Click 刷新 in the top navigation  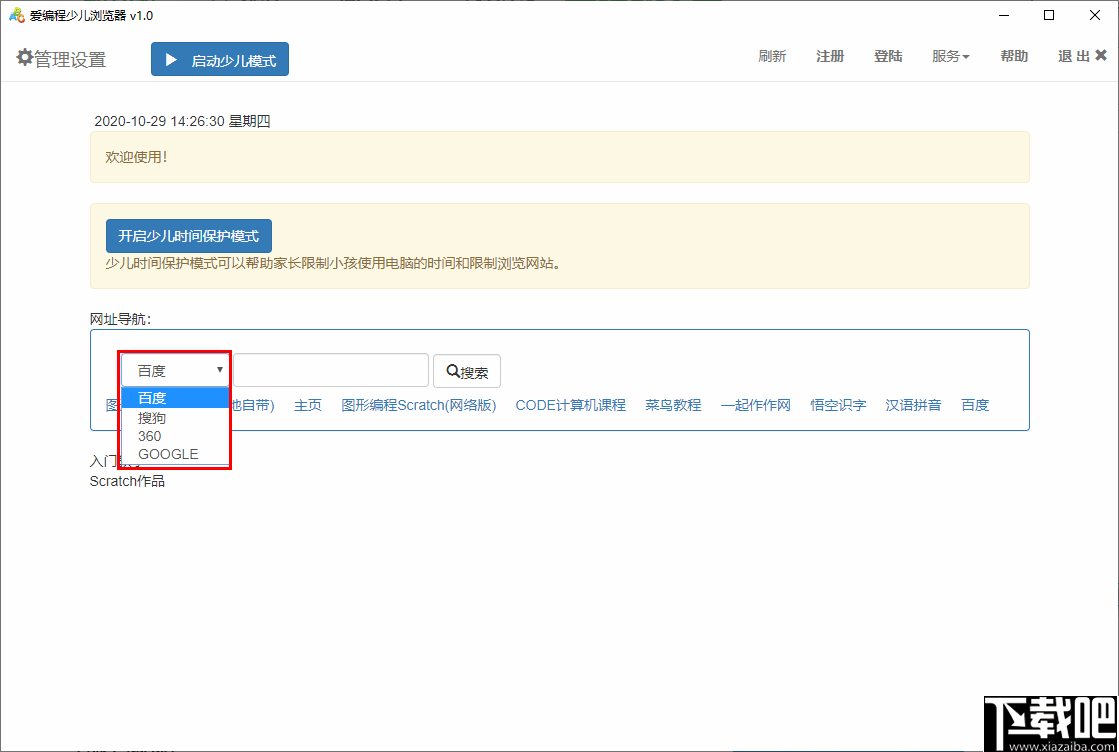click(772, 56)
